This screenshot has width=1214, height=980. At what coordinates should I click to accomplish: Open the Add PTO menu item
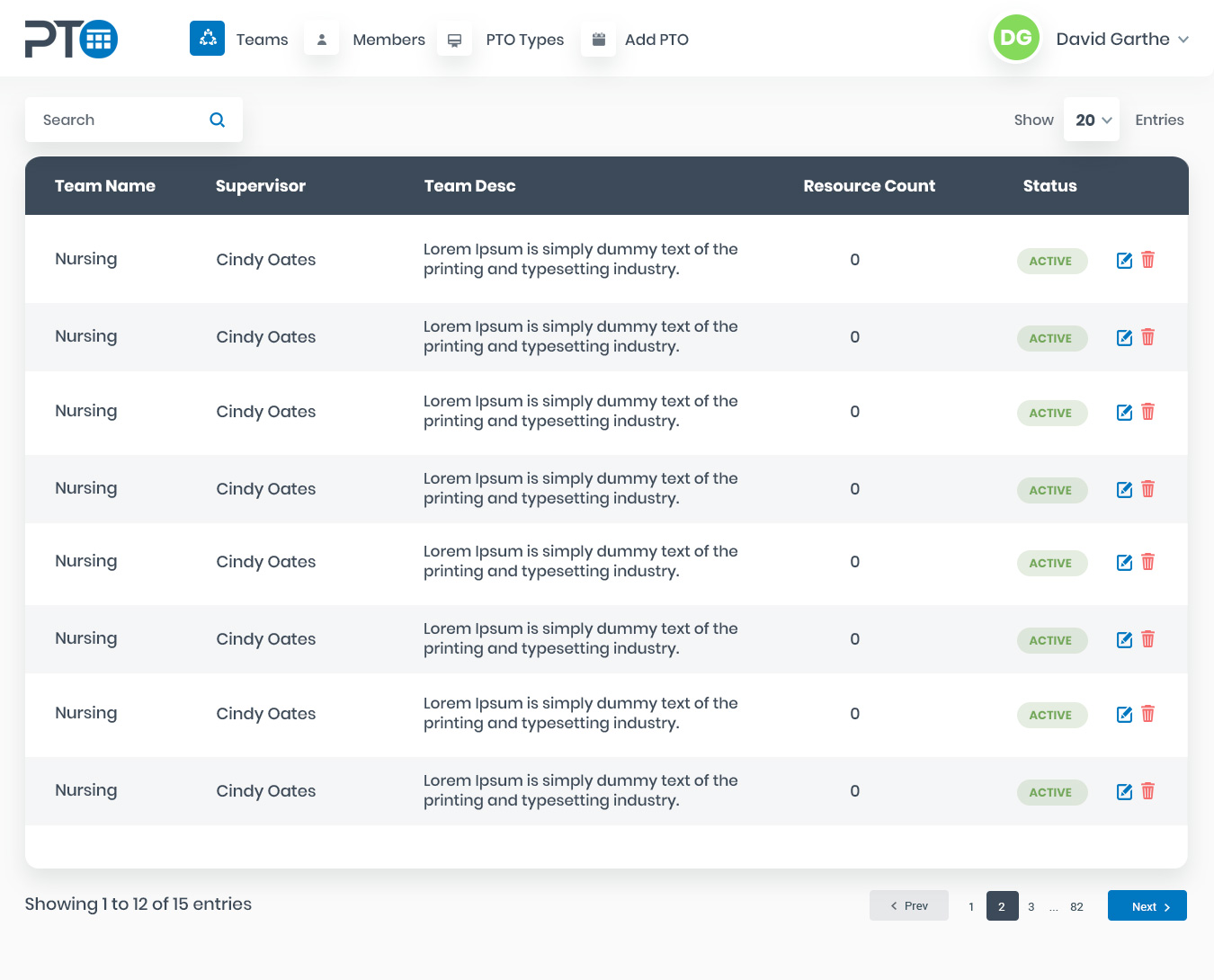pyautogui.click(x=656, y=40)
